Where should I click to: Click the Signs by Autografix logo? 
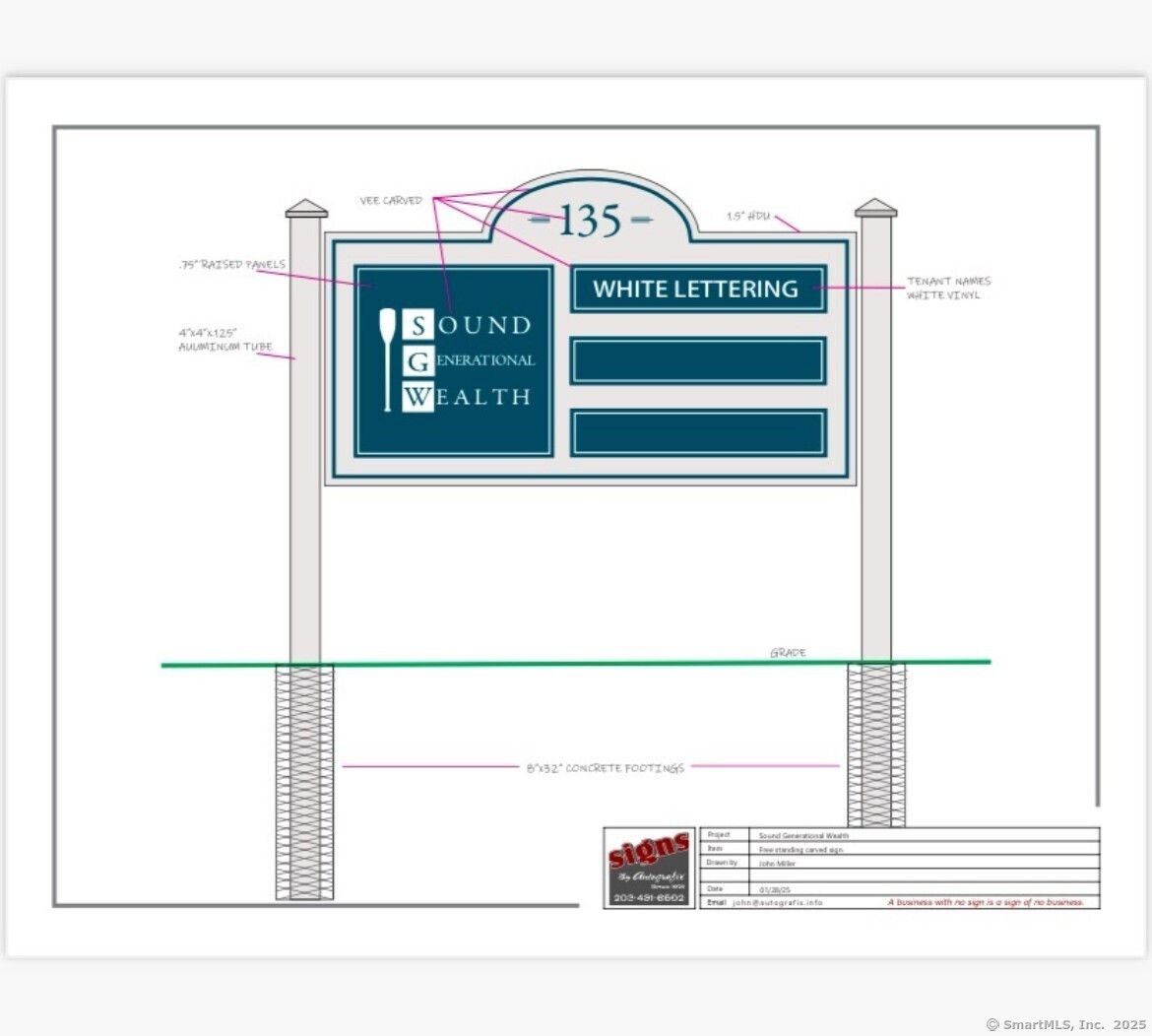[x=650, y=868]
